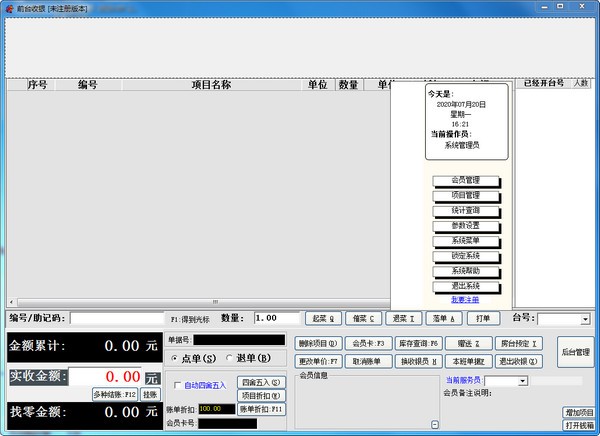Click the 换收银员 button
600x436 pixels.
[418, 361]
